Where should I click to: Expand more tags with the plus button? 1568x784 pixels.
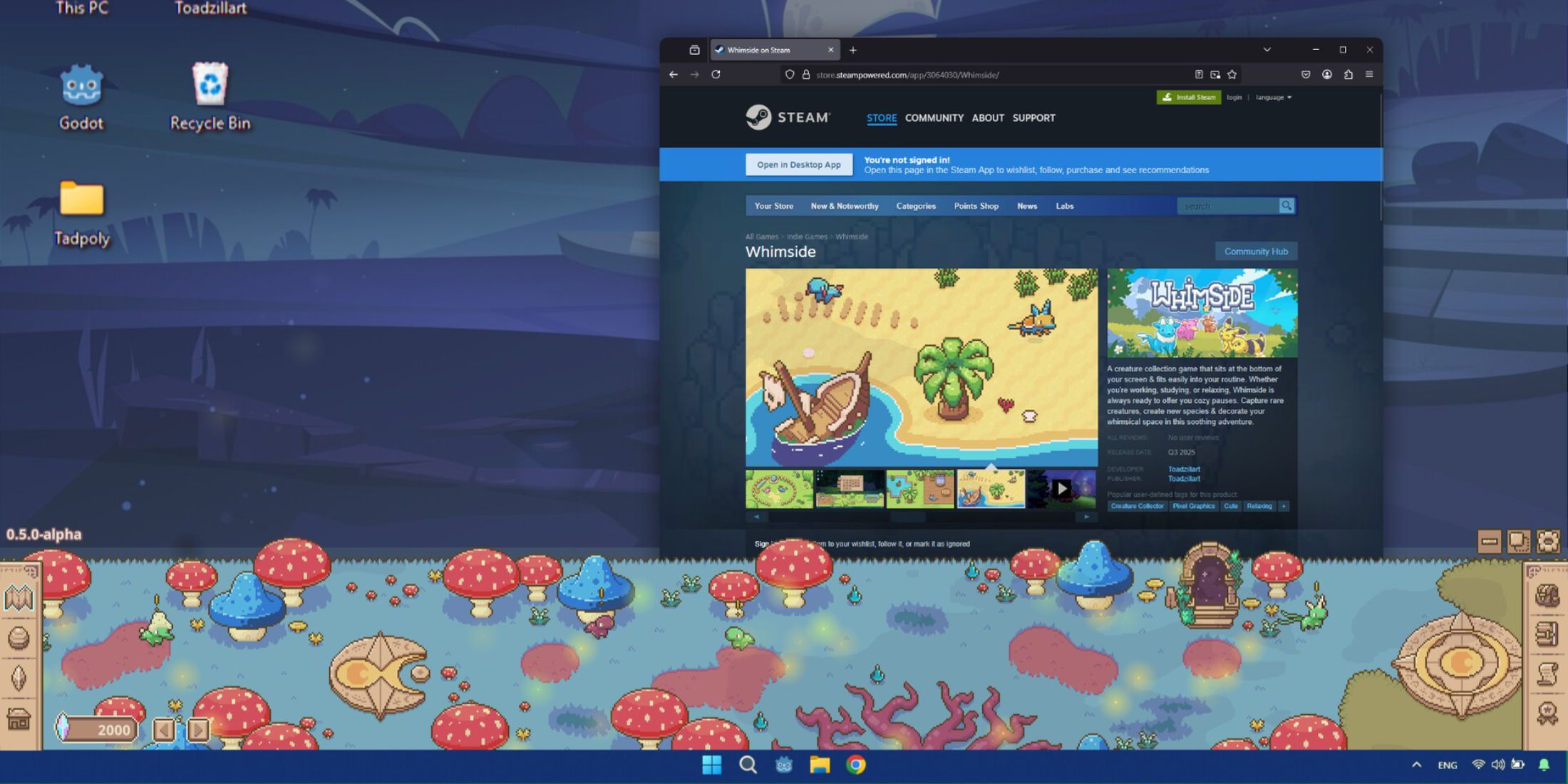(x=1283, y=506)
